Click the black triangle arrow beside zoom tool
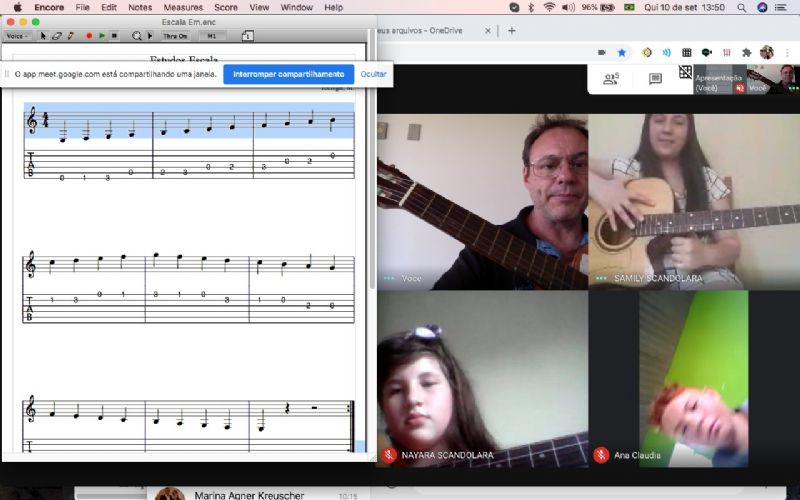 149,36
